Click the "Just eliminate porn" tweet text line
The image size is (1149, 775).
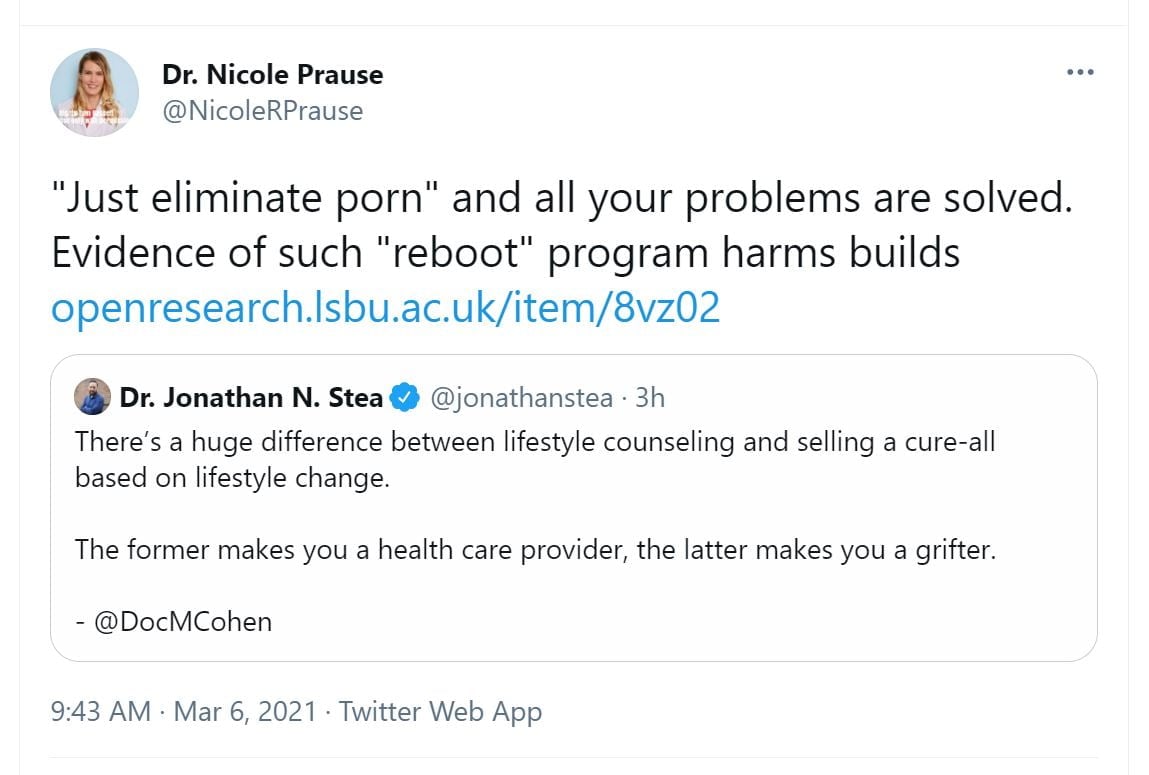[560, 199]
